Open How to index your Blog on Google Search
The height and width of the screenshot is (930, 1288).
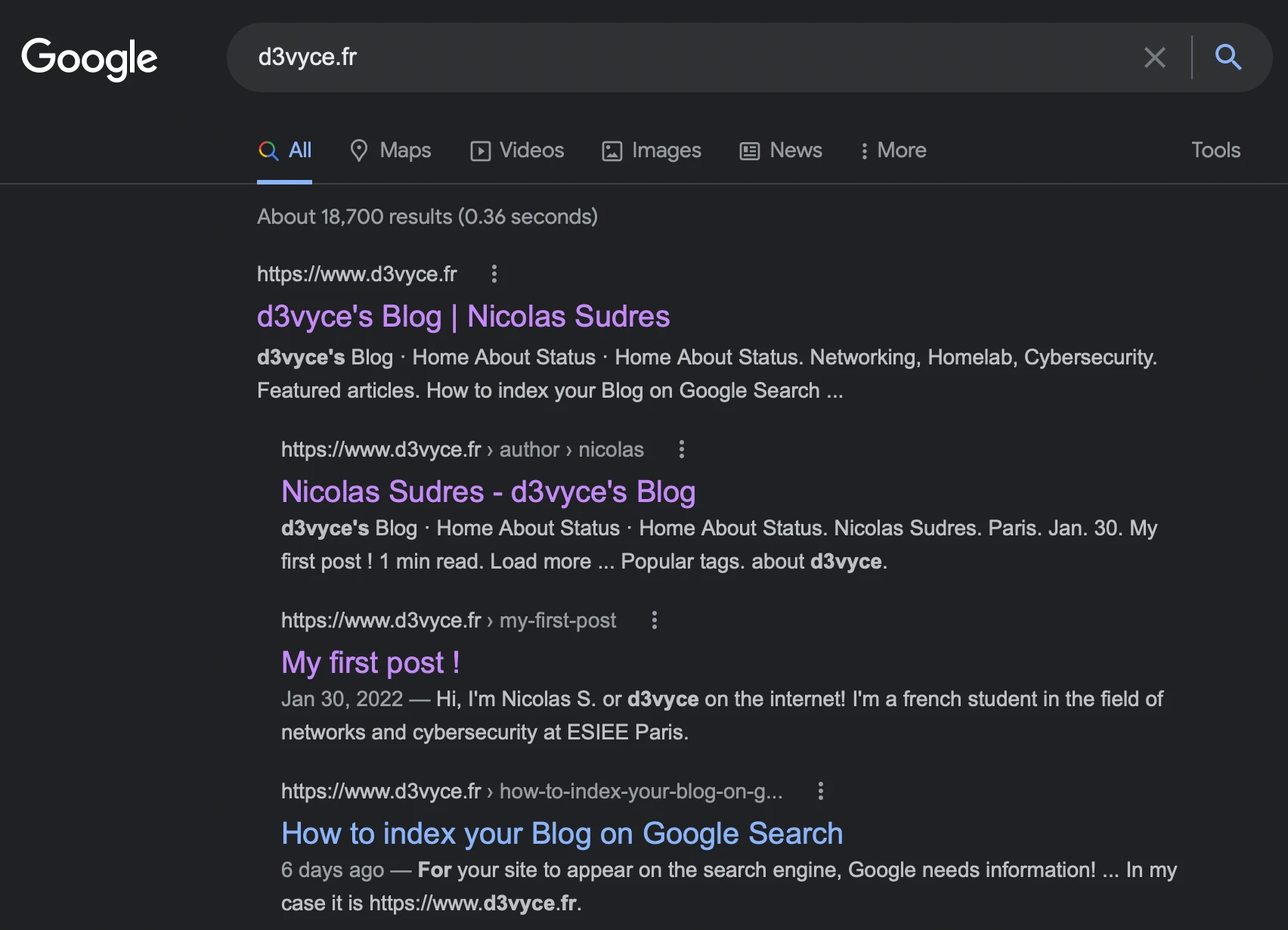(561, 833)
